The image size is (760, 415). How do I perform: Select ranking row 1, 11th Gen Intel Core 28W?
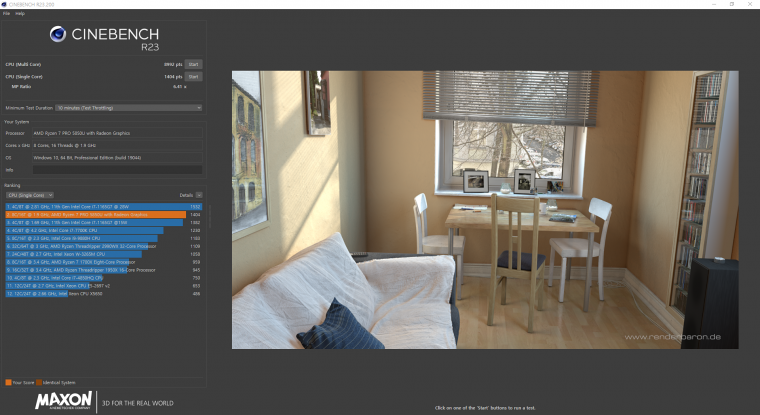103,207
